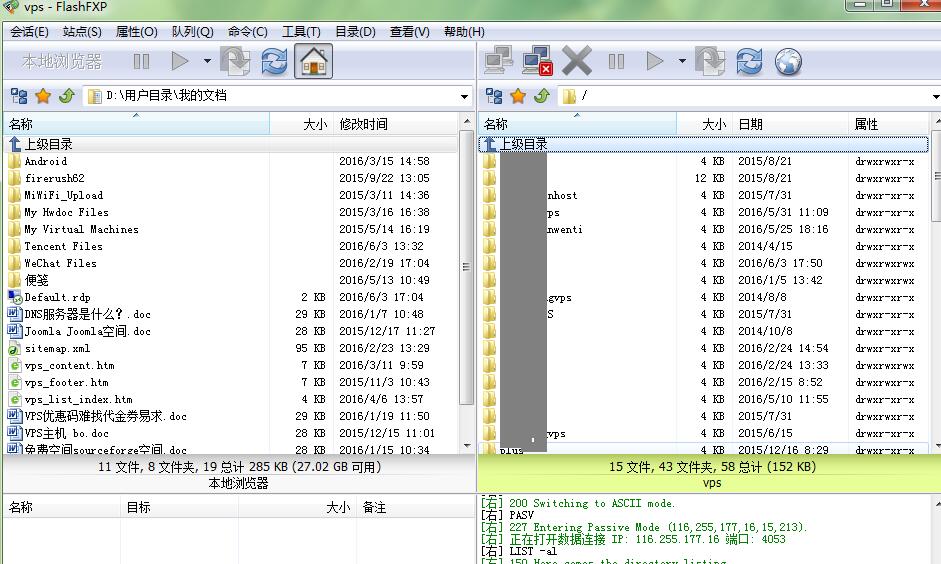941x564 pixels.
Task: Select the vps_footer.htm file
Action: click(x=66, y=382)
